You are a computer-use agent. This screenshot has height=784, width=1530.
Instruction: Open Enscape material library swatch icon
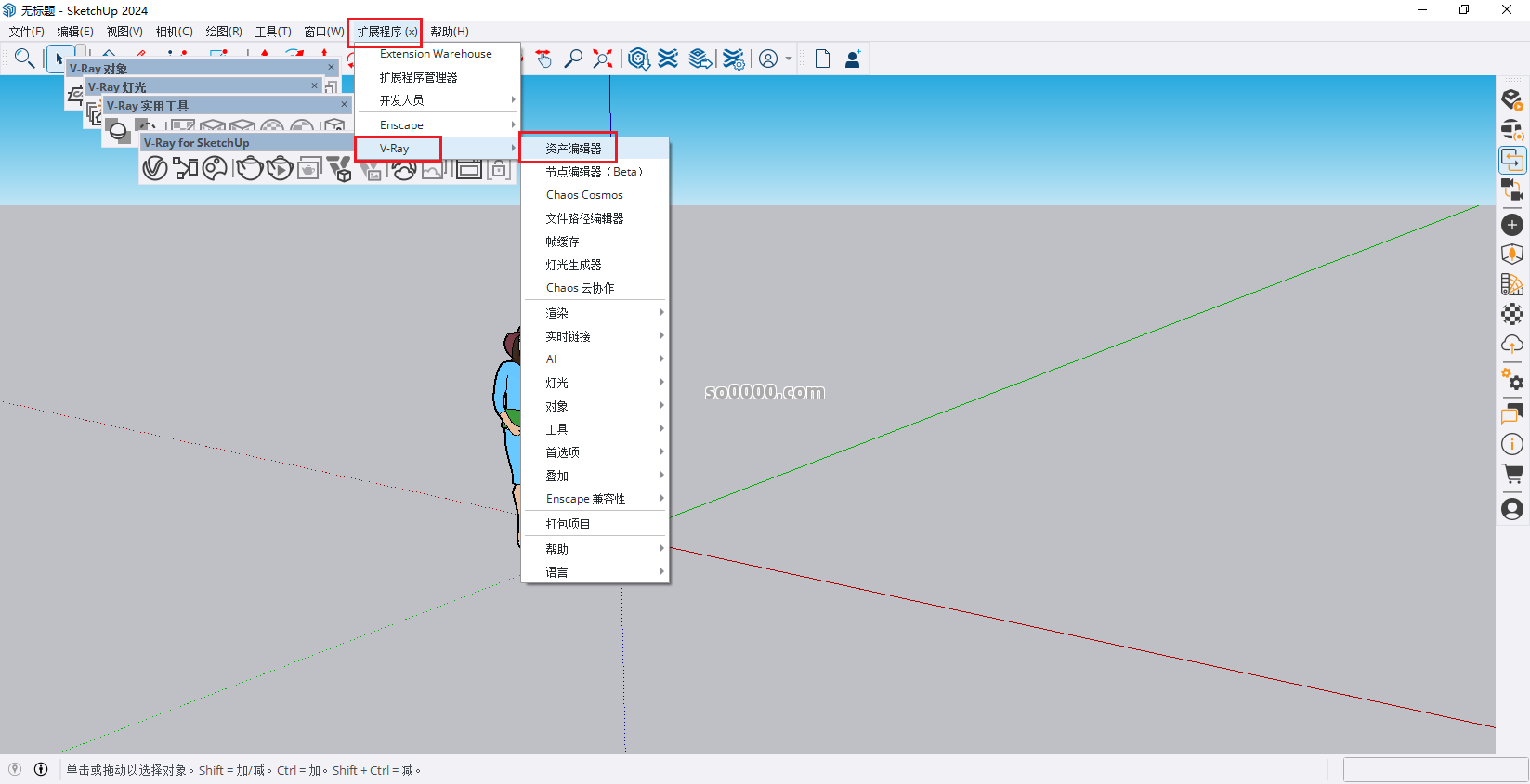click(1512, 284)
